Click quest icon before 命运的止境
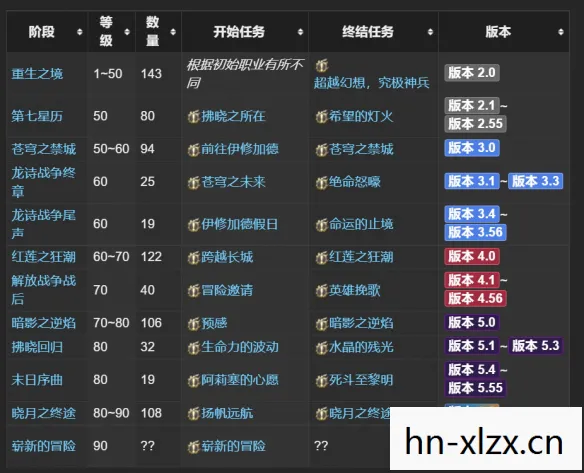 click(322, 225)
